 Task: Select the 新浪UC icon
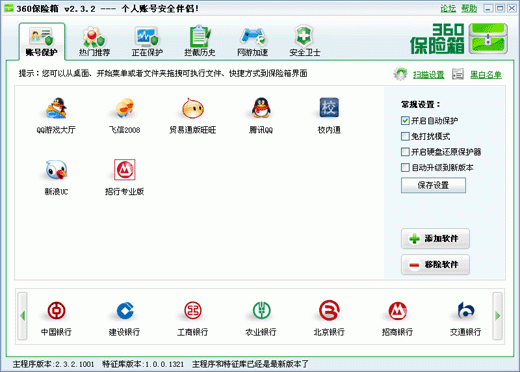point(56,170)
